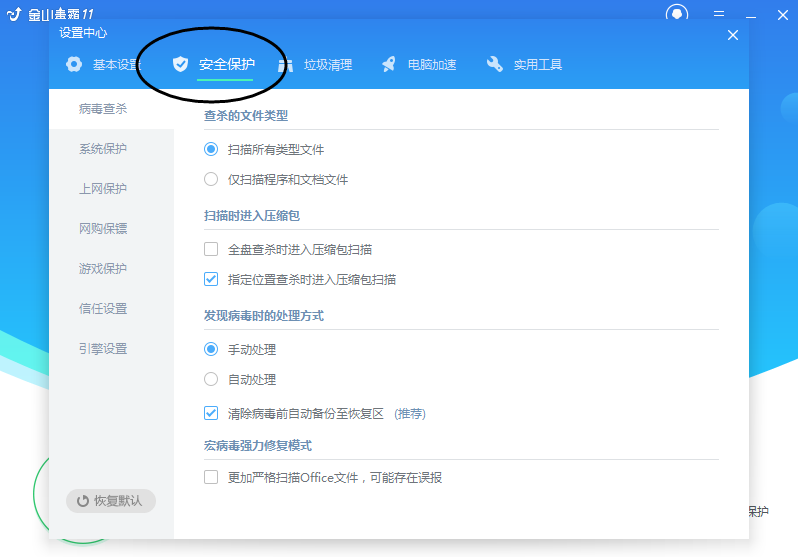Viewport: 798px width, 557px height.
Task: Close the 设置中心 dialog
Action: click(733, 35)
